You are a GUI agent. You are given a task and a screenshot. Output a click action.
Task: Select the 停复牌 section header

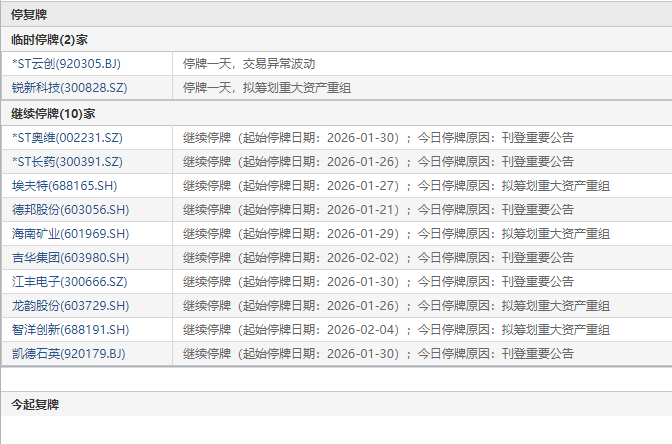29,15
